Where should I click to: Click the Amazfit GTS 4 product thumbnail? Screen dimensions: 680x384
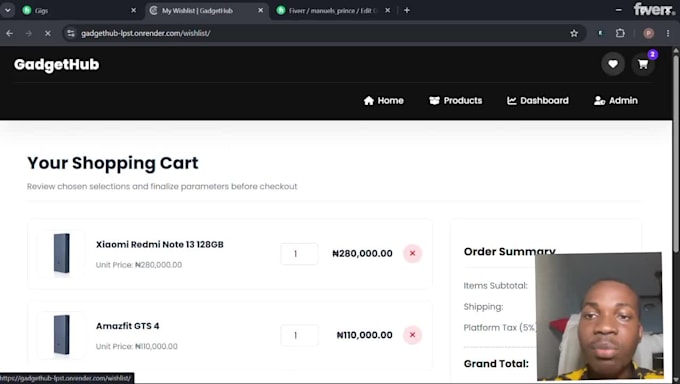[x=61, y=335]
